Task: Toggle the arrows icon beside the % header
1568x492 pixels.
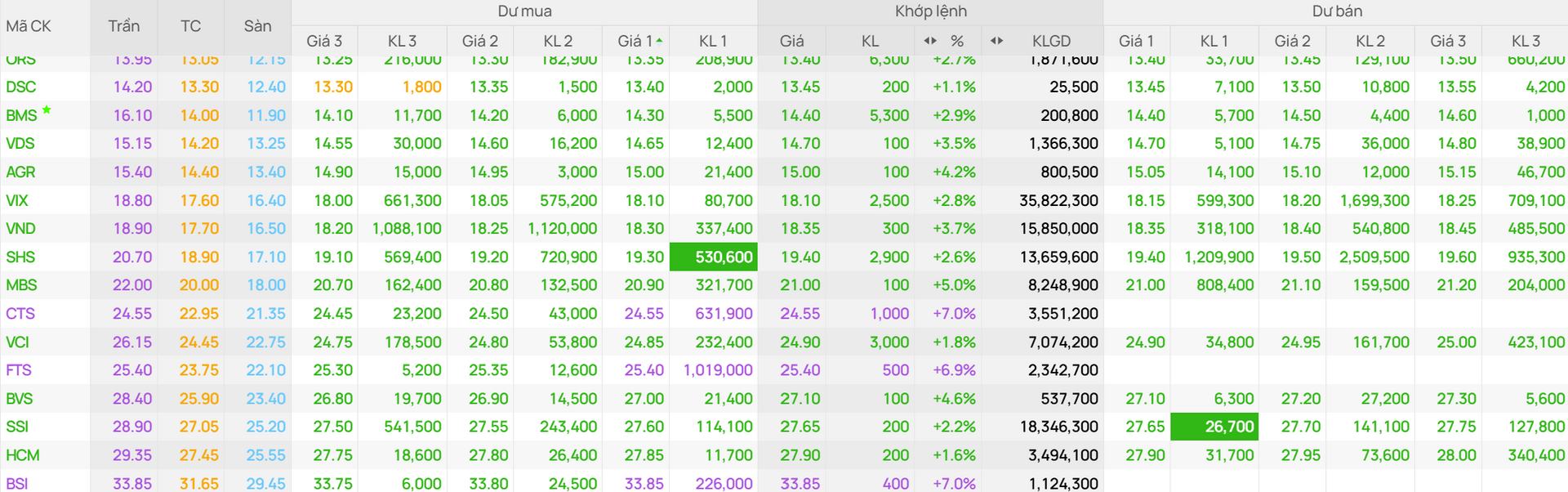Action: coord(930,40)
